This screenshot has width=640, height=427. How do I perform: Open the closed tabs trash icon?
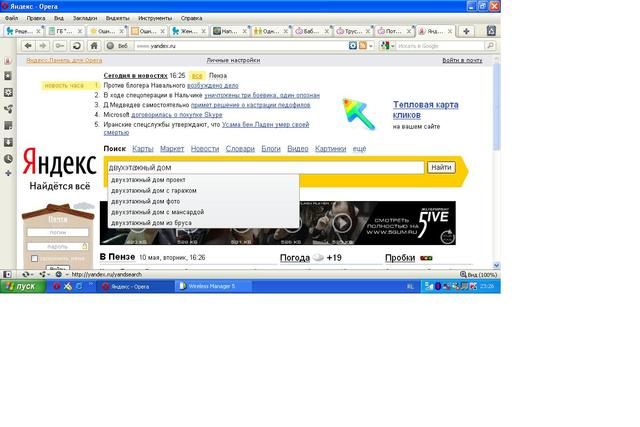pyautogui.click(x=491, y=31)
